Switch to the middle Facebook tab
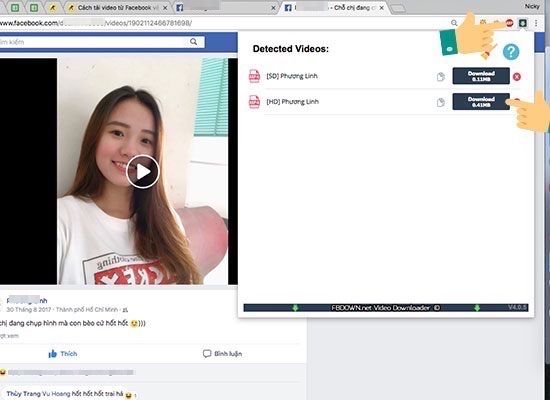Image resolution: width=550 pixels, height=400 pixels. [x=224, y=8]
